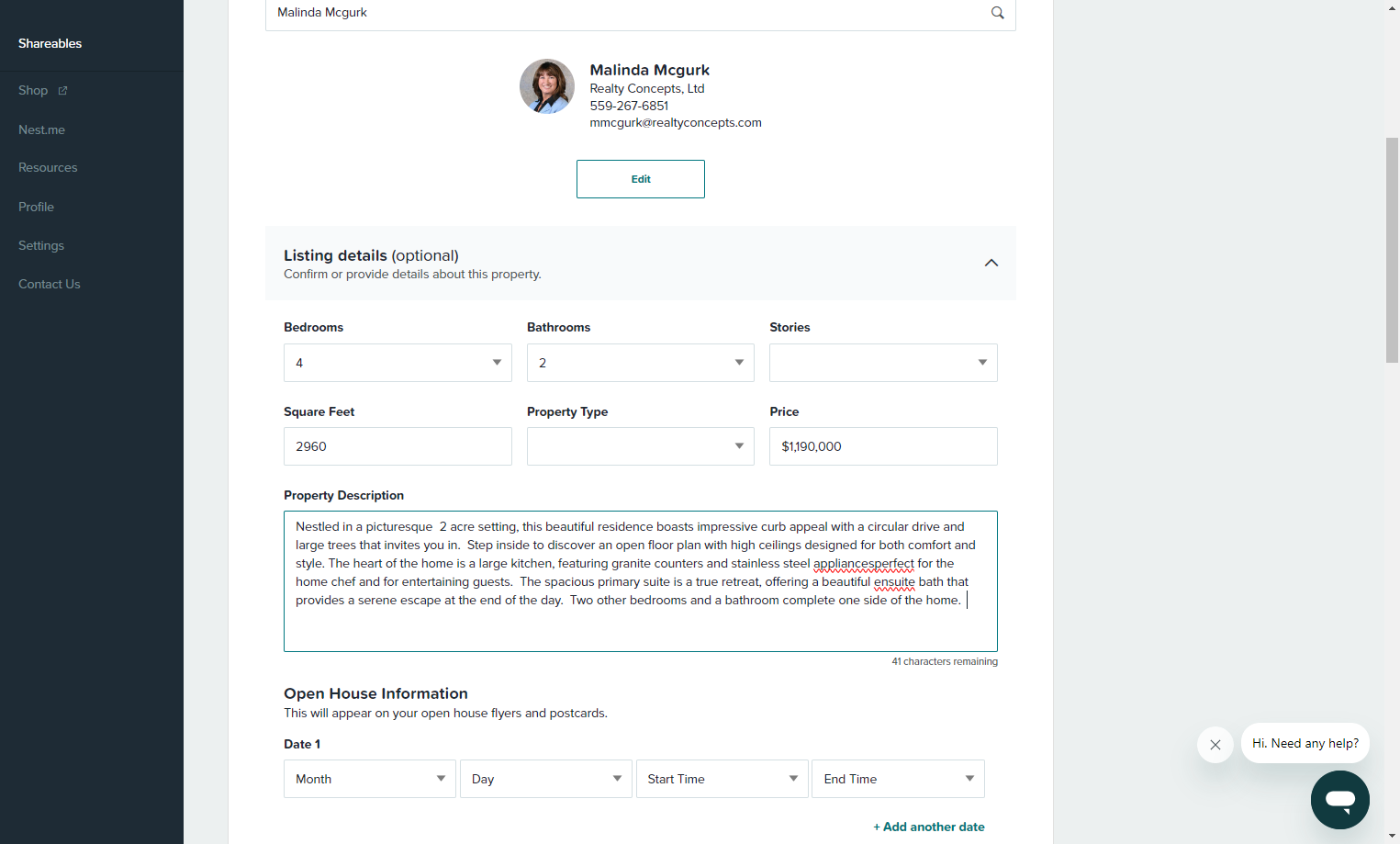
Task: Click Malinda Mcgurk's profile photo
Action: point(547,86)
